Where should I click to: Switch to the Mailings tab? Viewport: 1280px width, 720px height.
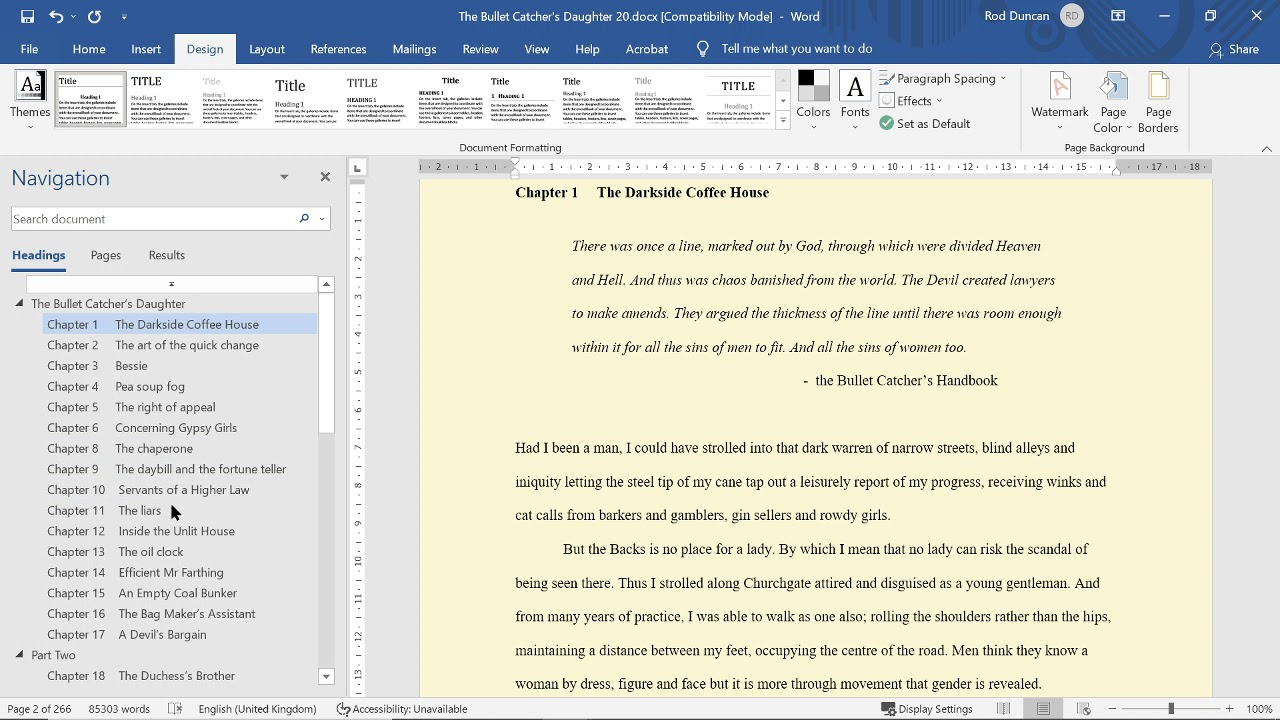tap(414, 49)
